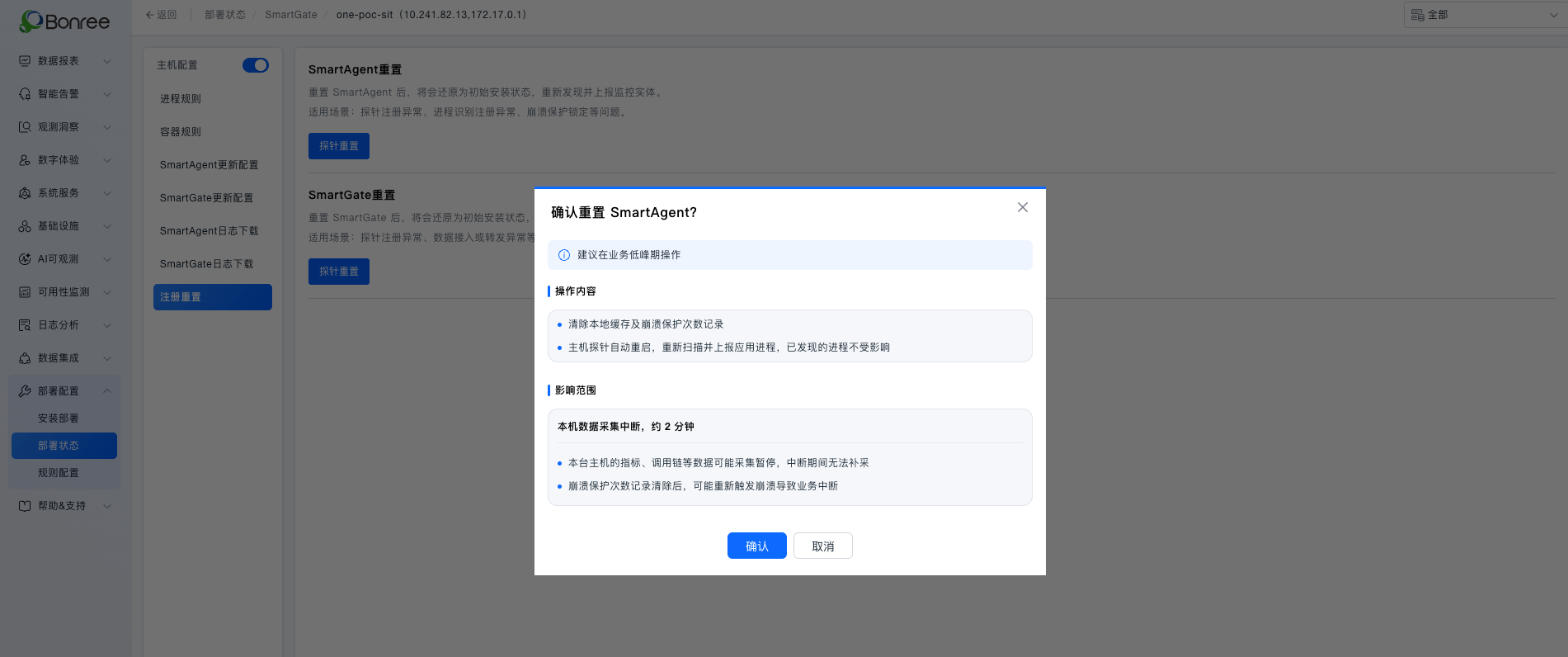Go back using the 返回 link
This screenshot has height=657, width=1568.
click(x=162, y=15)
